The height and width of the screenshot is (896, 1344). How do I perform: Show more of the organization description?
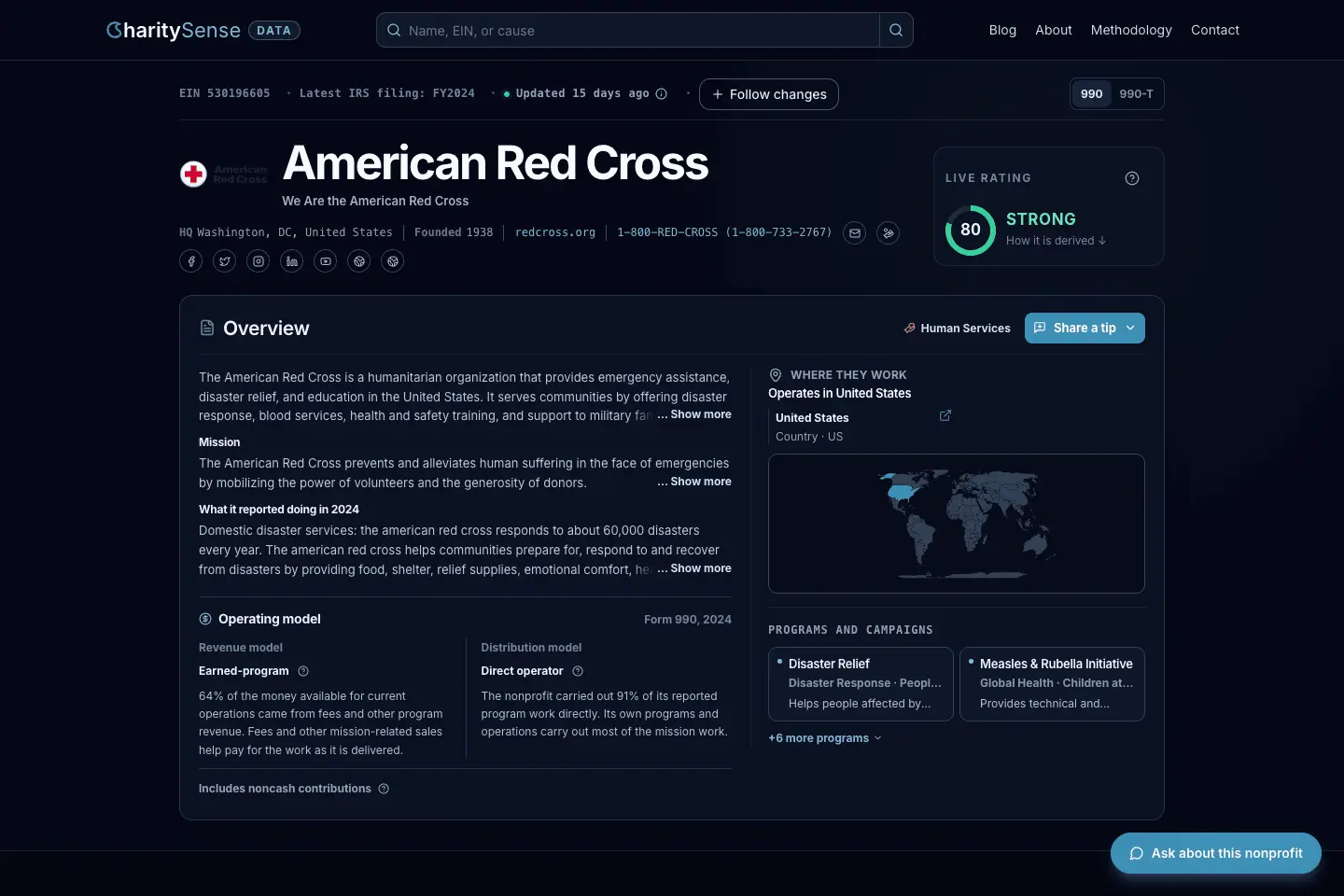(700, 414)
